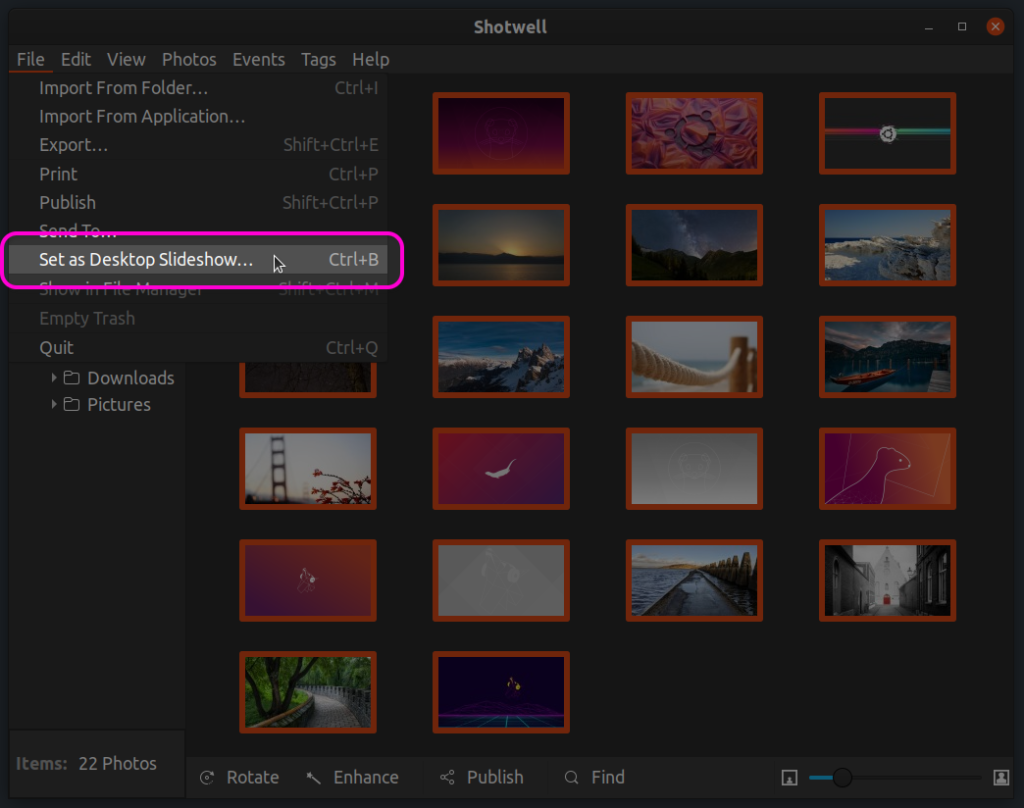Select the gray diamond pattern thumbnail
This screenshot has width=1024, height=808.
coord(501,580)
